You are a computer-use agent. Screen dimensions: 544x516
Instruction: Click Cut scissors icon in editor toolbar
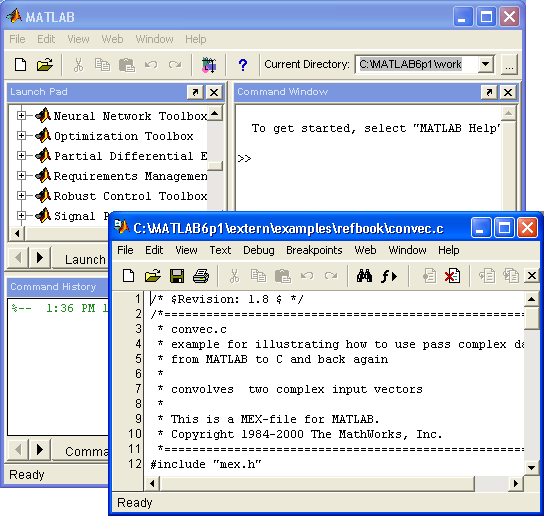coord(235,276)
